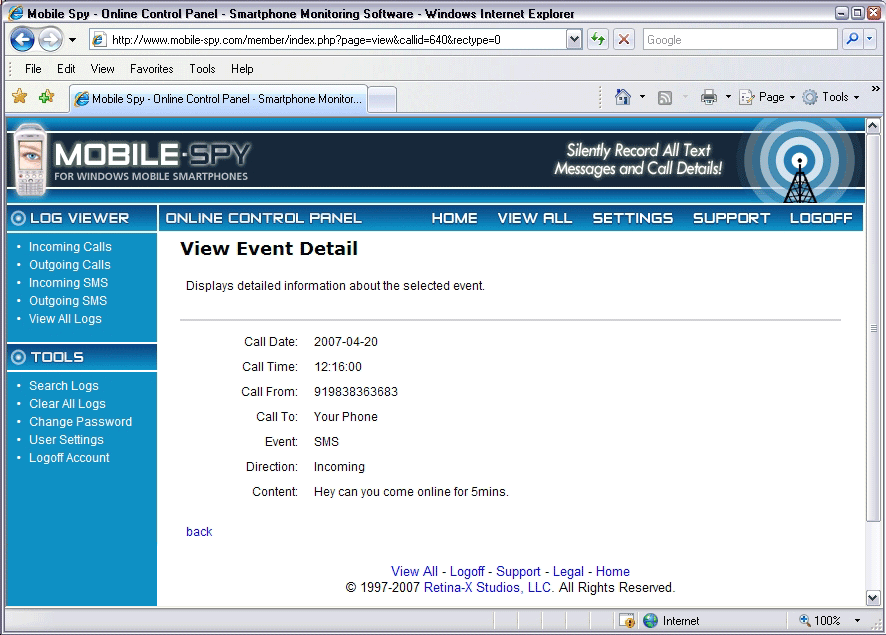Screen dimensions: 886x635
Task: Click View All Logs in sidebar
Action: click(65, 319)
